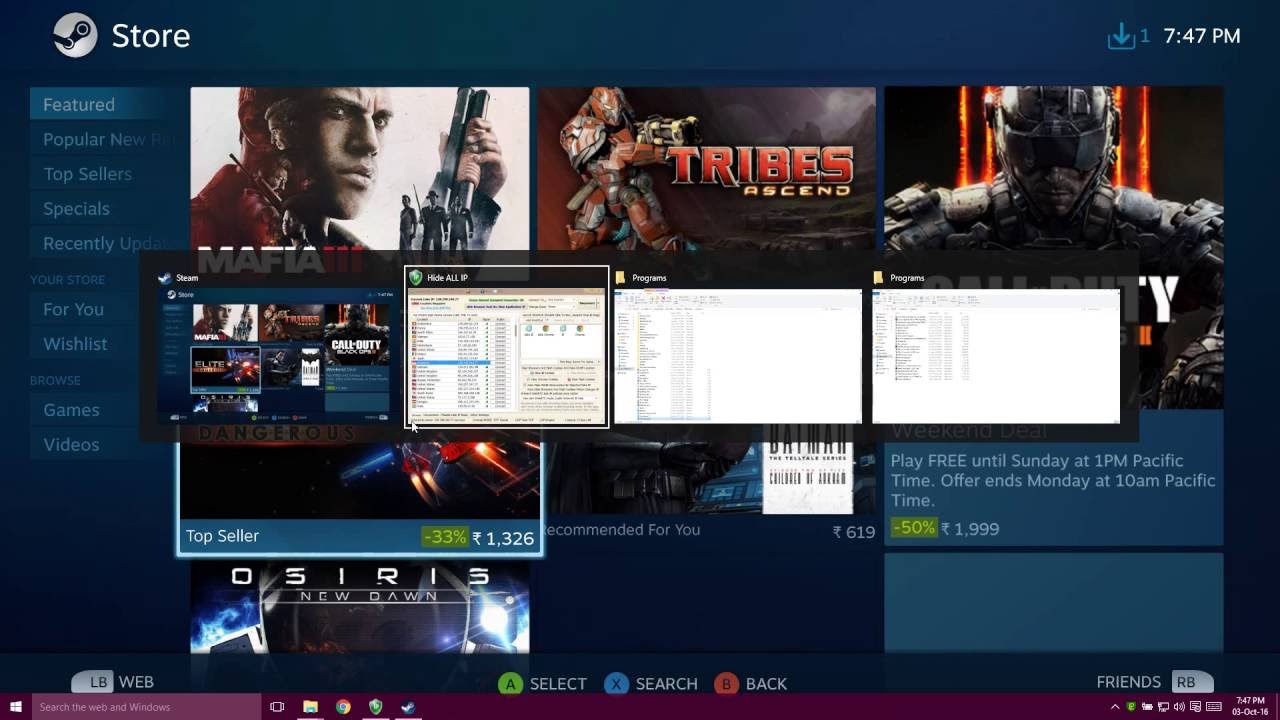Screen dimensions: 1280x720
Task: Open the volume speaker tray icon
Action: tap(1179, 707)
